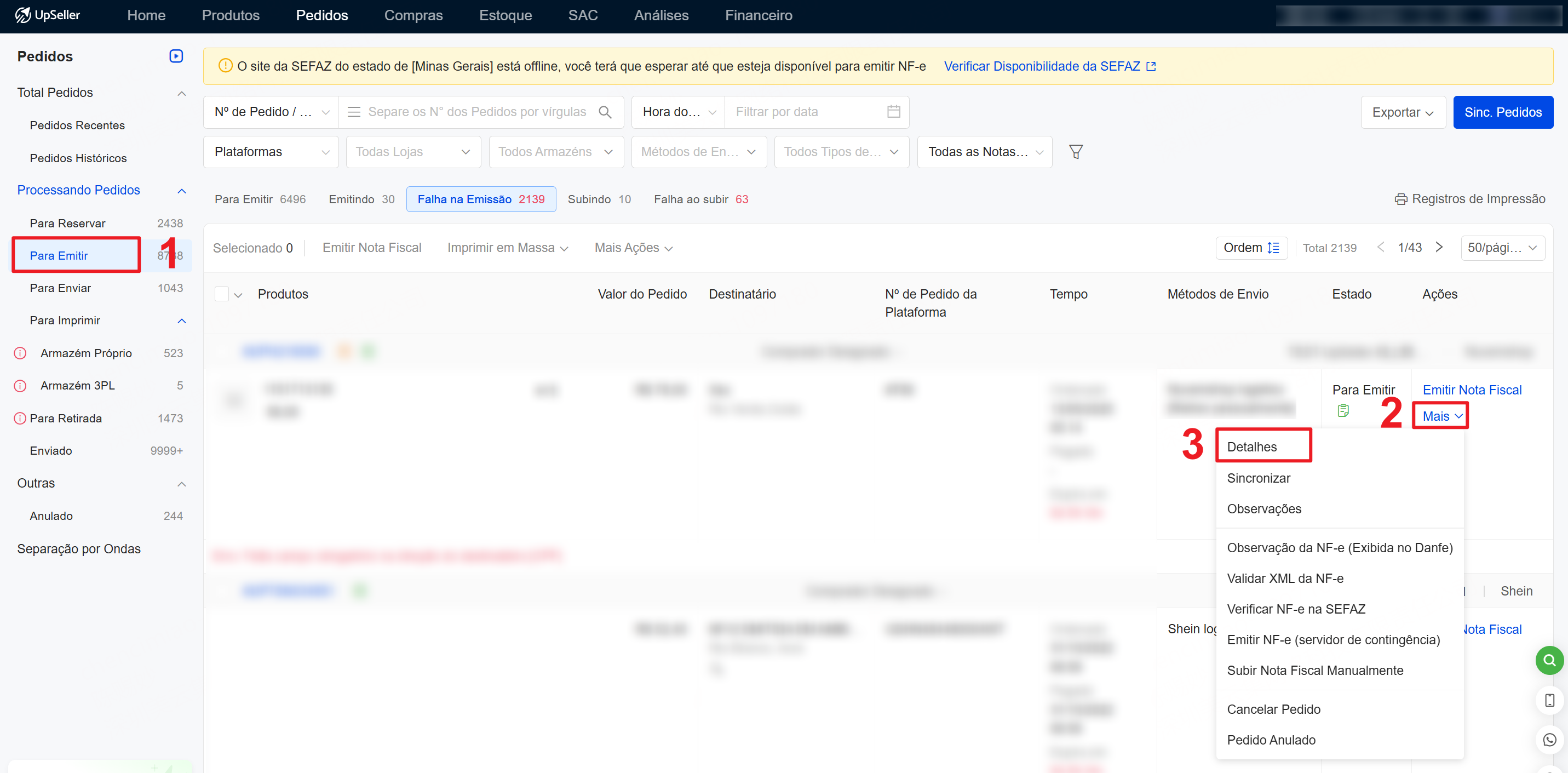1568x773 pixels.
Task: Click the green floating search button
Action: coord(1549,660)
